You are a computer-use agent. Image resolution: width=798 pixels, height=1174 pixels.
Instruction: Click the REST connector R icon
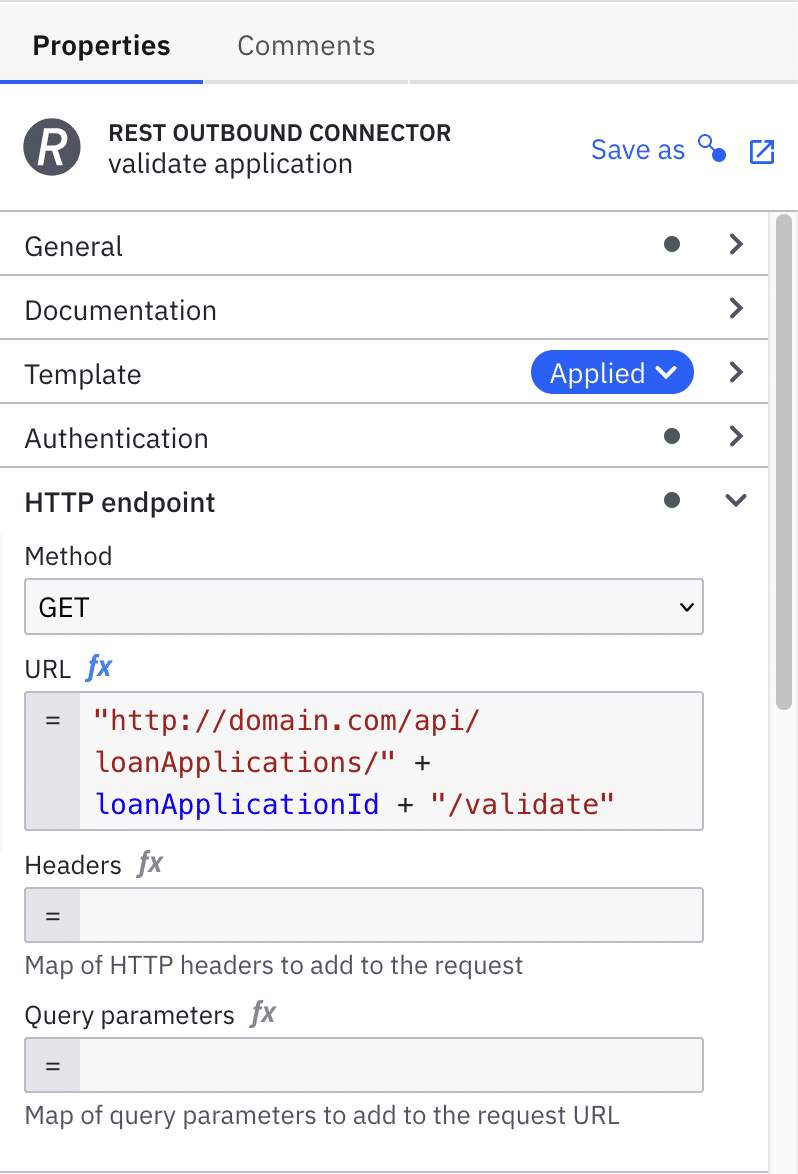pyautogui.click(x=52, y=147)
